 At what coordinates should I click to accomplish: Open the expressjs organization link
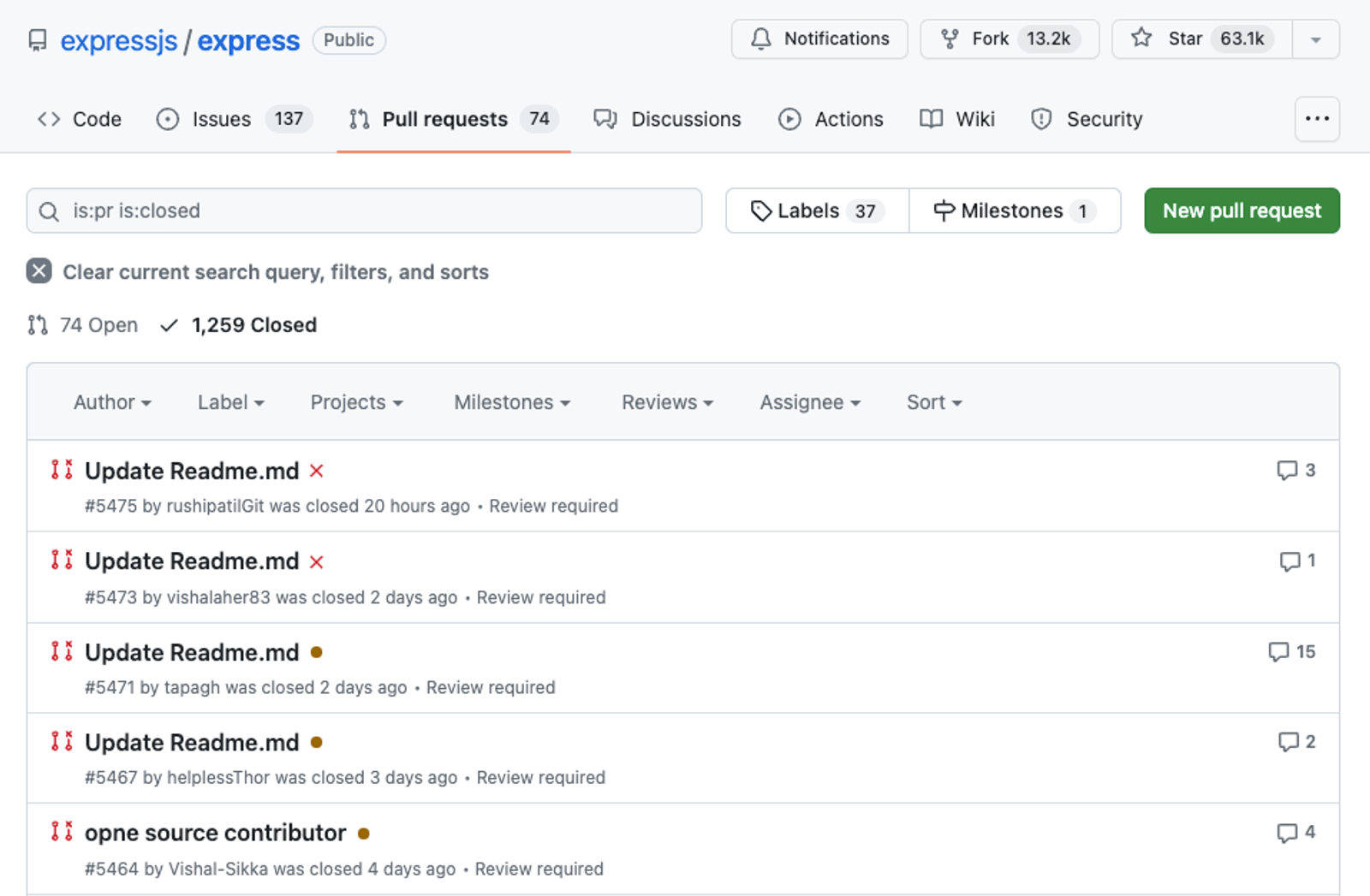point(119,40)
